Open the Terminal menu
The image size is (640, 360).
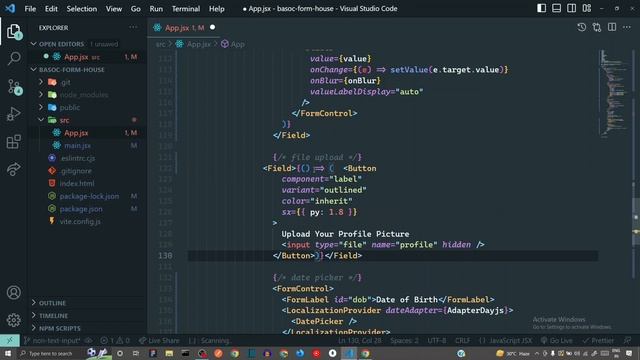pos(186,9)
